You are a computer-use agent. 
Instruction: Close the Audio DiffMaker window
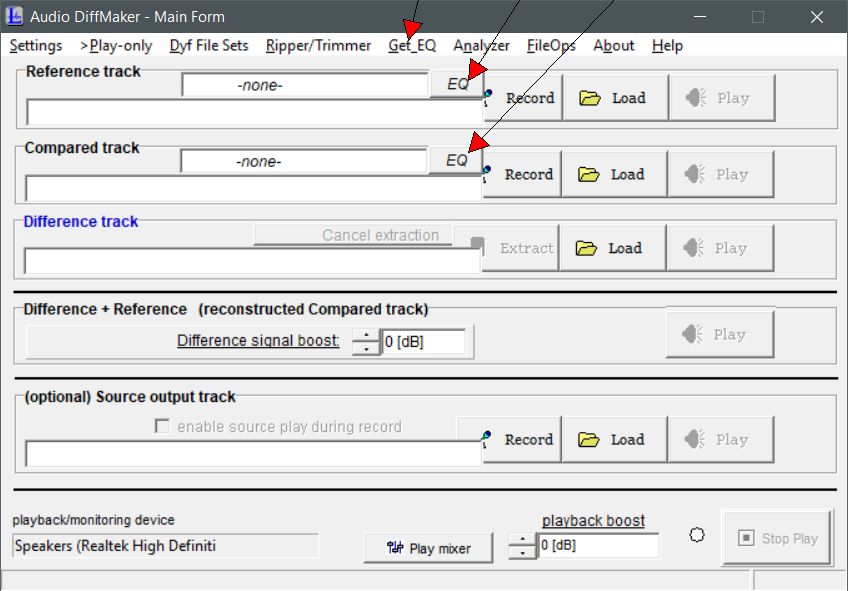tap(817, 17)
